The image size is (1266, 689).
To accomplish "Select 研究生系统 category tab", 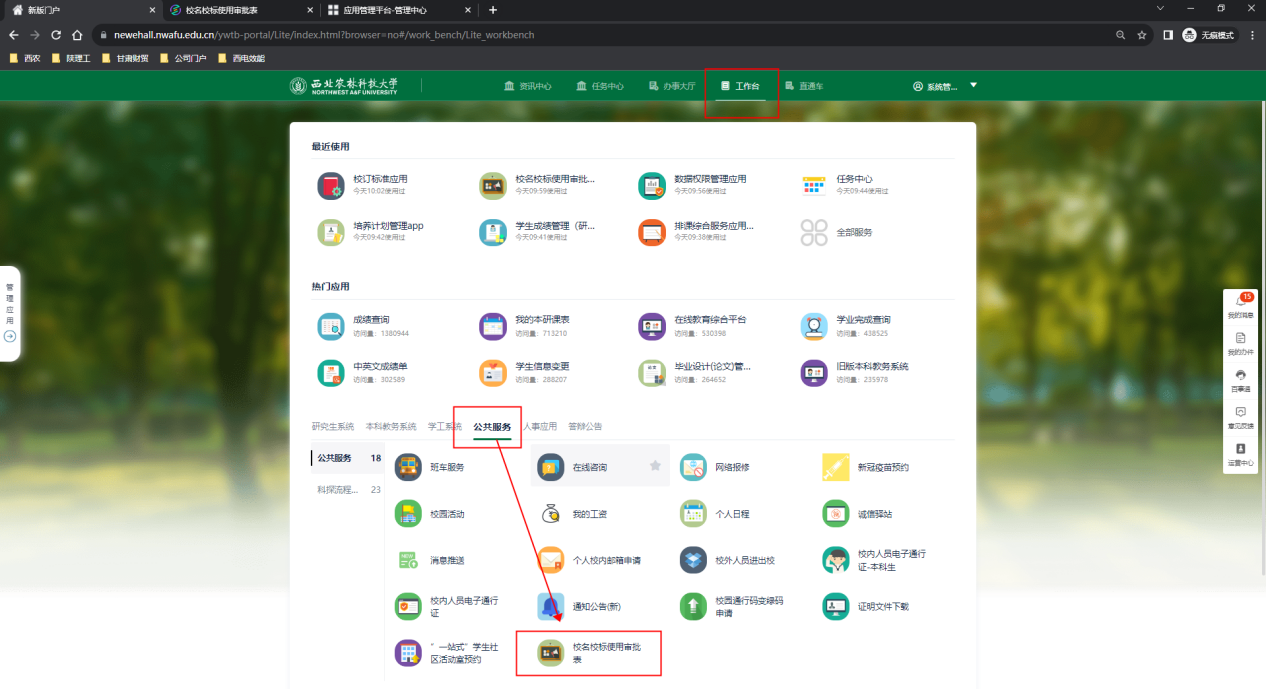I will (332, 427).
